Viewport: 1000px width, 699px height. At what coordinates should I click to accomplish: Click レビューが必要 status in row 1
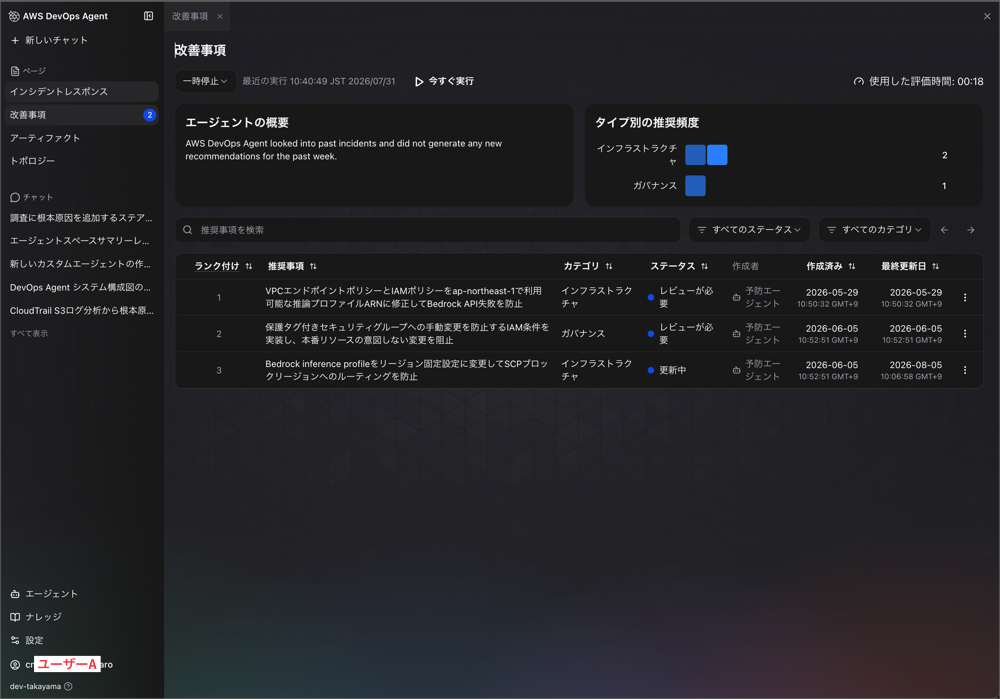(x=680, y=297)
